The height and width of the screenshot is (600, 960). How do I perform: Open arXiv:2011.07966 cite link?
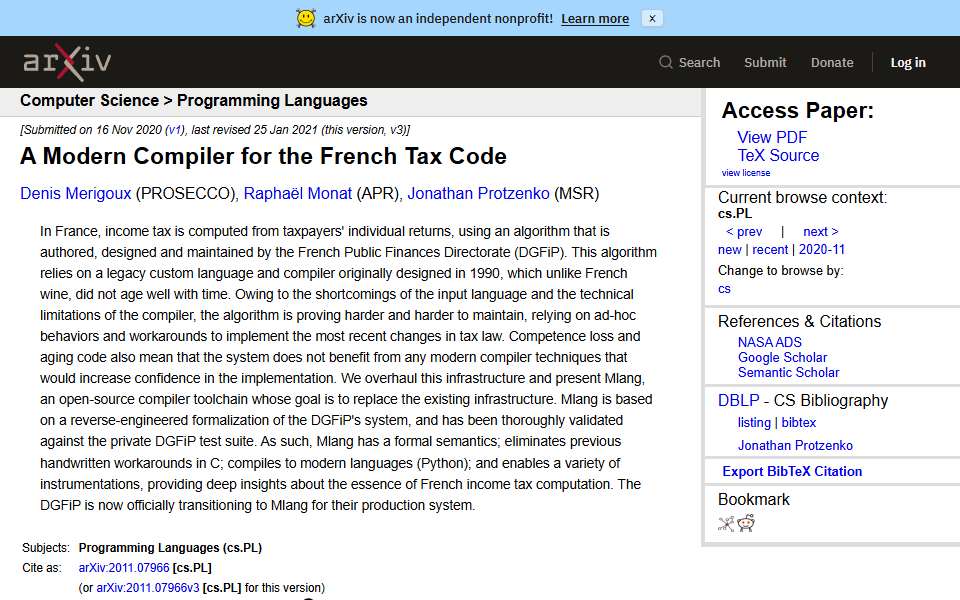(124, 568)
